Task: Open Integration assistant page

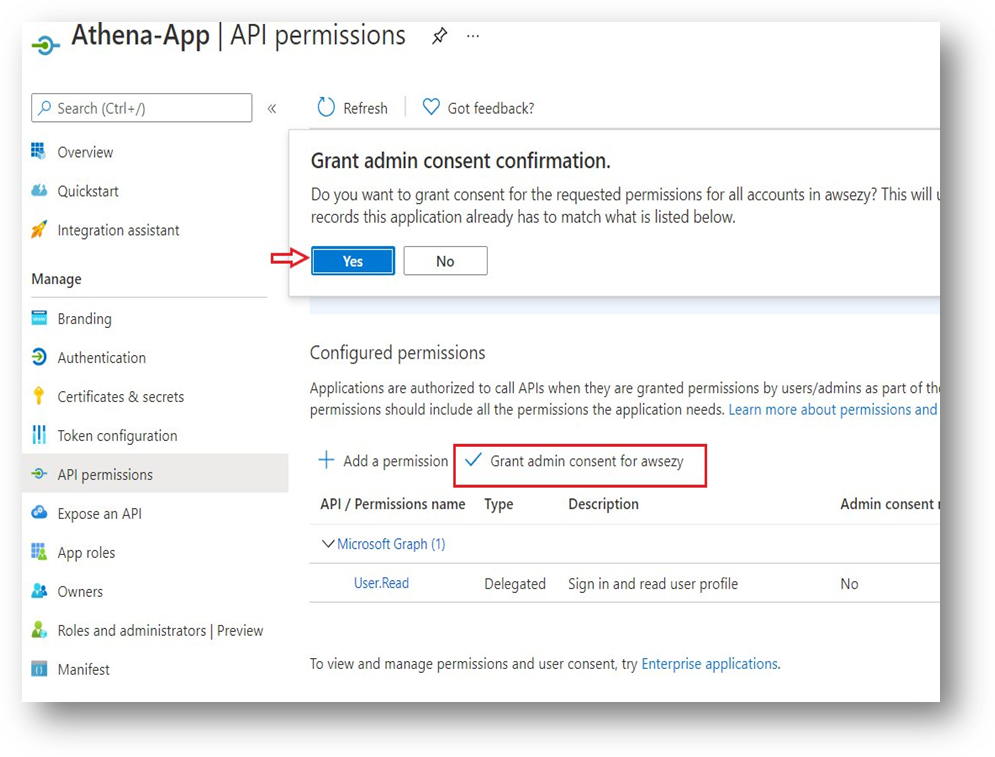Action: (x=118, y=230)
